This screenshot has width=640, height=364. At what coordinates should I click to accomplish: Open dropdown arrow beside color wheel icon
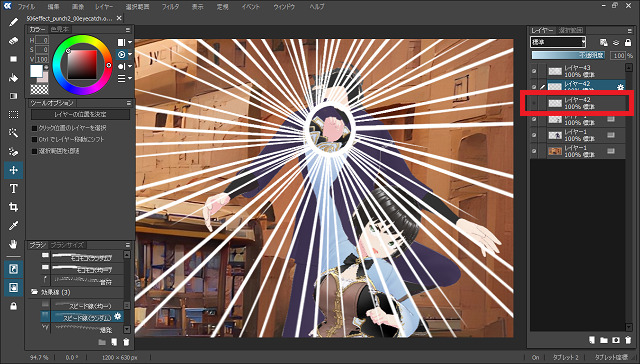tap(130, 54)
